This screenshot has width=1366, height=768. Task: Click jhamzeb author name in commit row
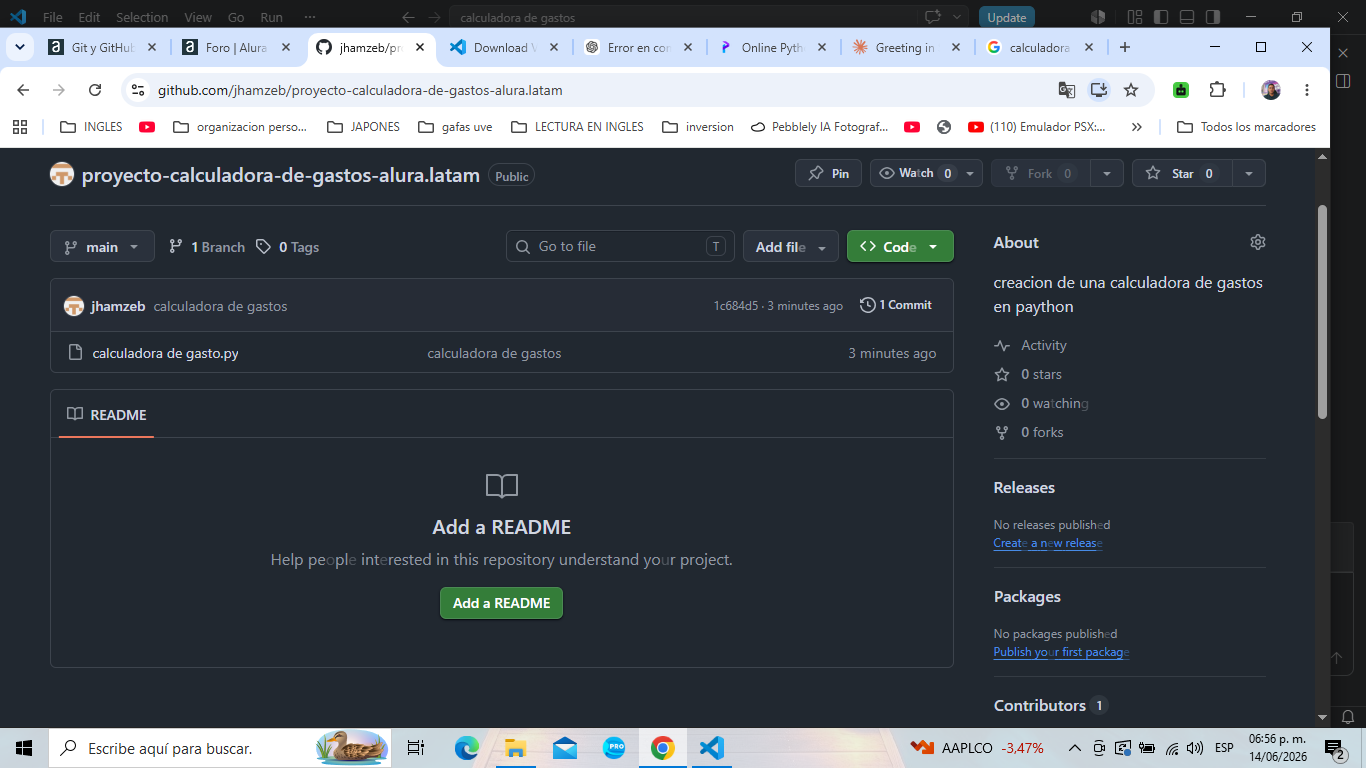[x=119, y=306]
